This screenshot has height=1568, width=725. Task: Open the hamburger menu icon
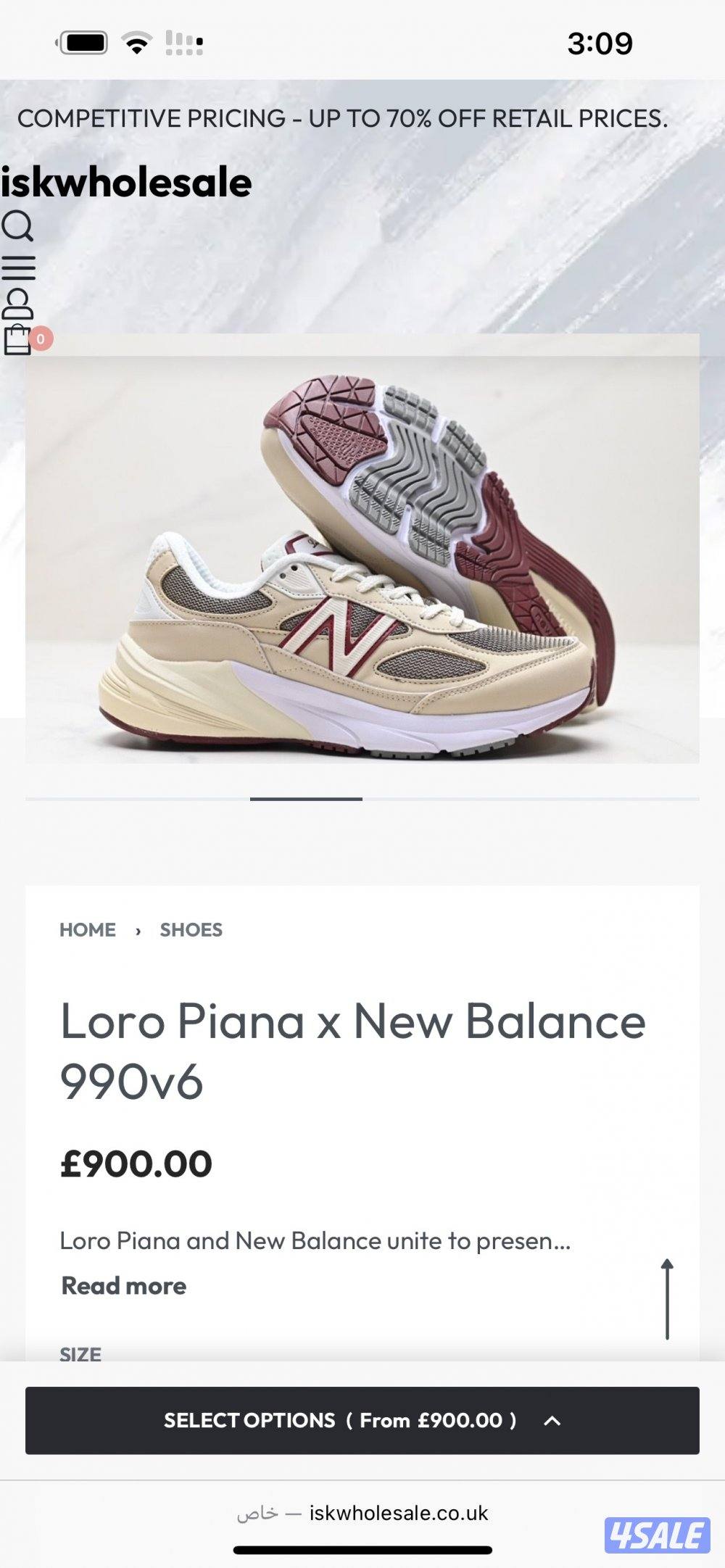(18, 267)
